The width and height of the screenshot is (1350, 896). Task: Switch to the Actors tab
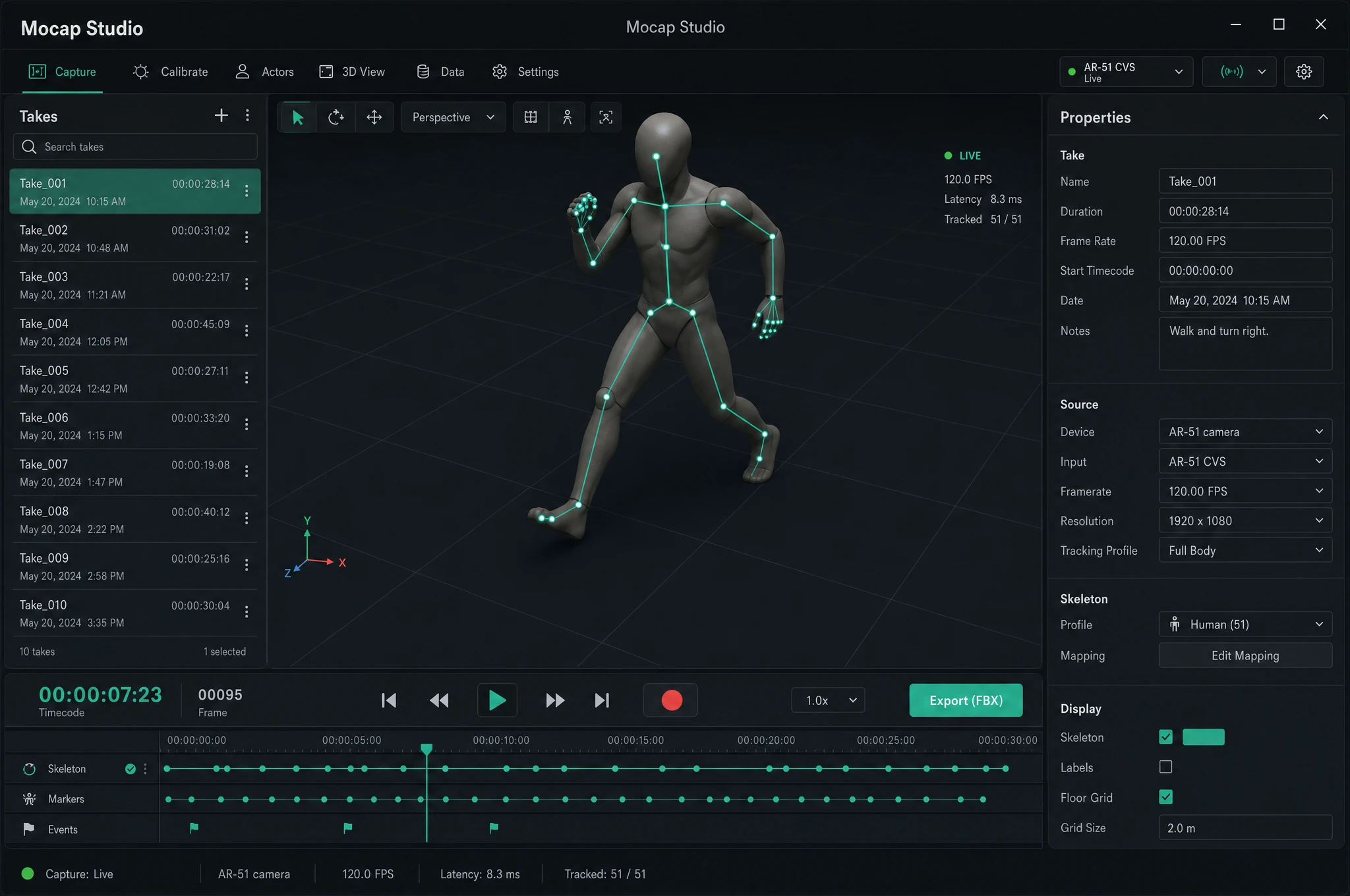(x=264, y=72)
